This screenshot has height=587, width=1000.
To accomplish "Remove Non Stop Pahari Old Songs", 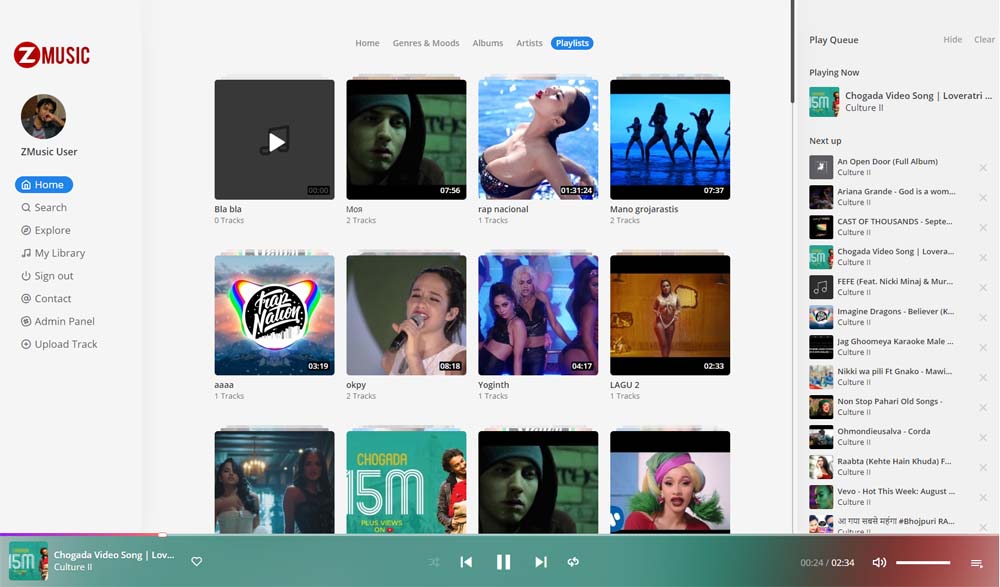I will (x=983, y=407).
